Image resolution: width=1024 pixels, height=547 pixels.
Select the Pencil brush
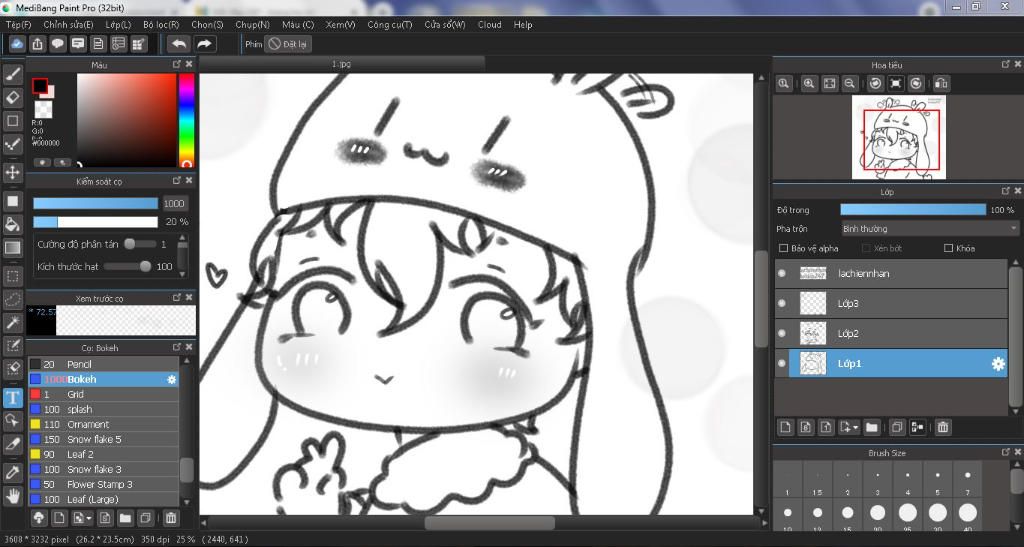coord(103,364)
